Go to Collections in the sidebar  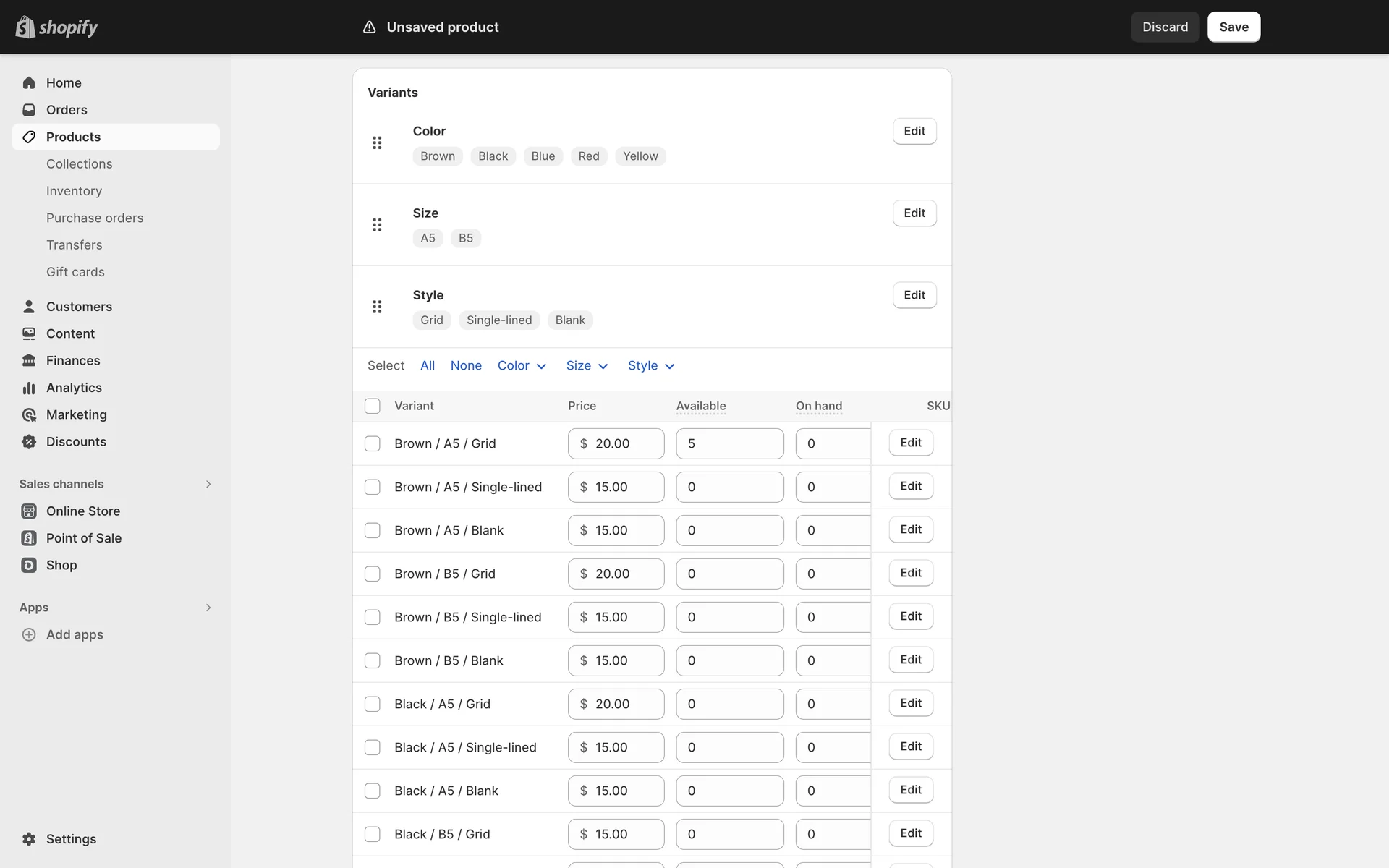coord(79,164)
